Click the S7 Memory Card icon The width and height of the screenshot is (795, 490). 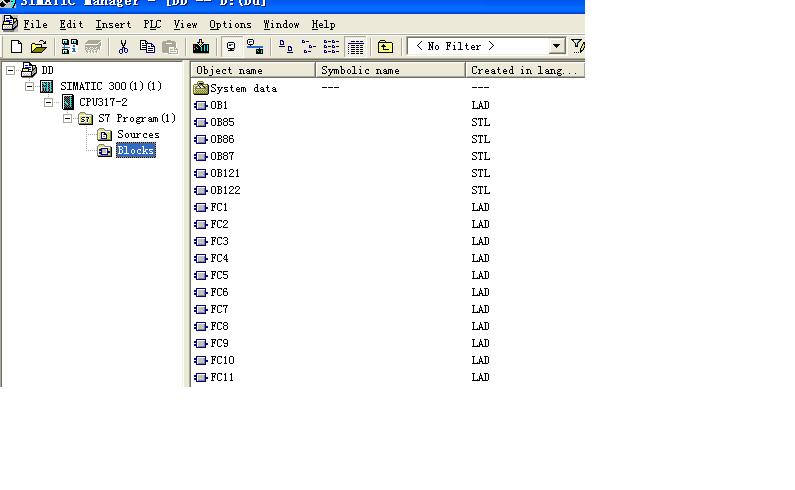93,47
